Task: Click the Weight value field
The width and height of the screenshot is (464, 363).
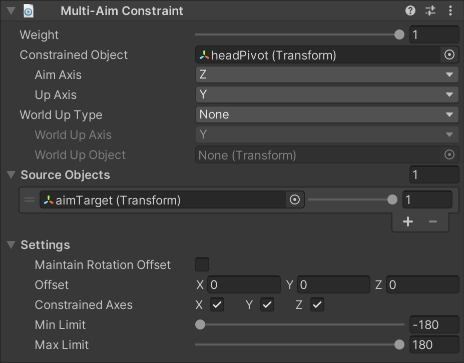Action: 434,35
